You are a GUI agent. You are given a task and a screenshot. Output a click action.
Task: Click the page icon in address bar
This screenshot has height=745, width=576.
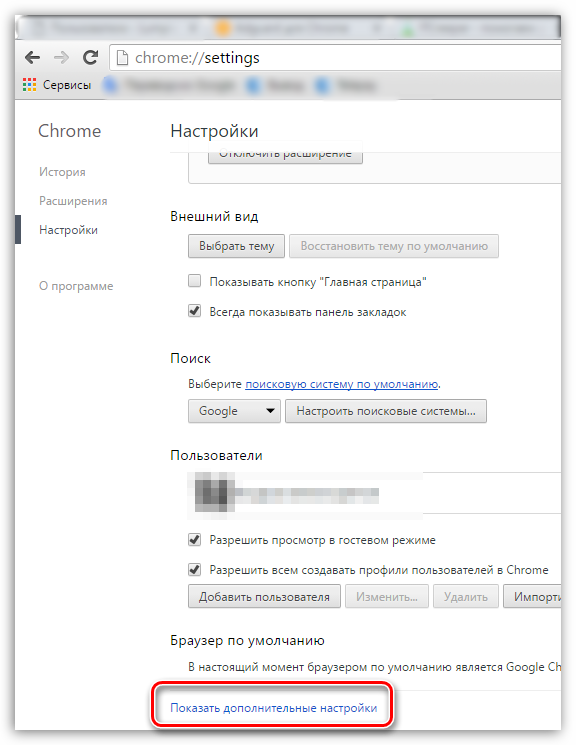(123, 58)
